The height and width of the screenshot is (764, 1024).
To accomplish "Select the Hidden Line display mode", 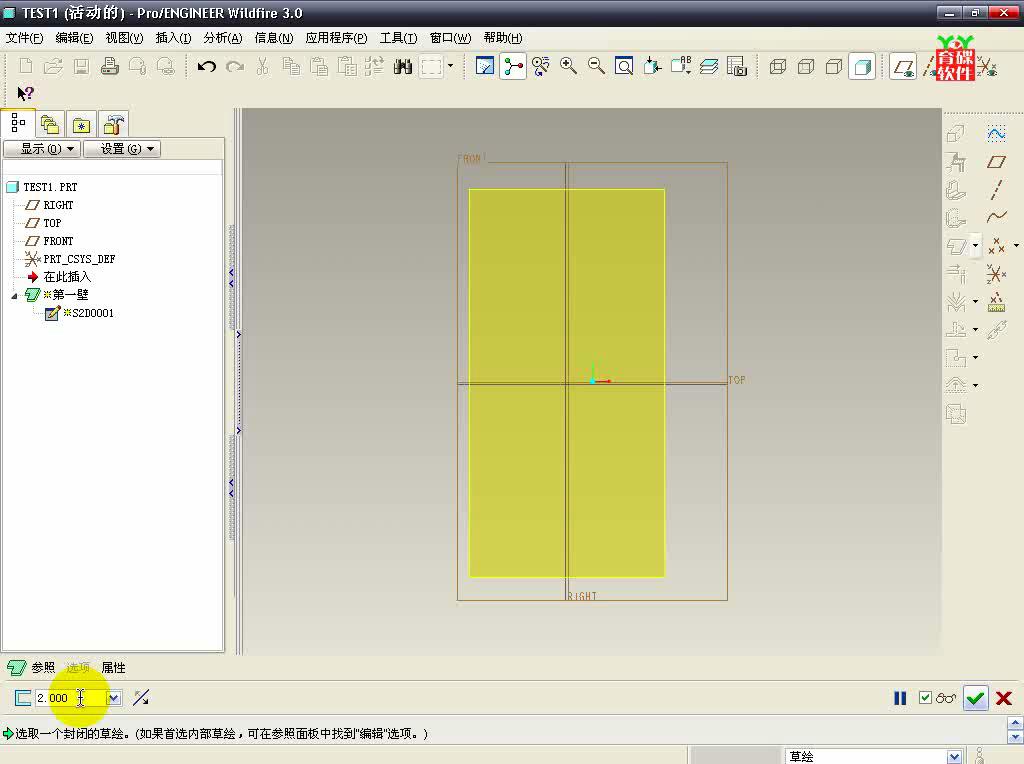I will point(806,66).
